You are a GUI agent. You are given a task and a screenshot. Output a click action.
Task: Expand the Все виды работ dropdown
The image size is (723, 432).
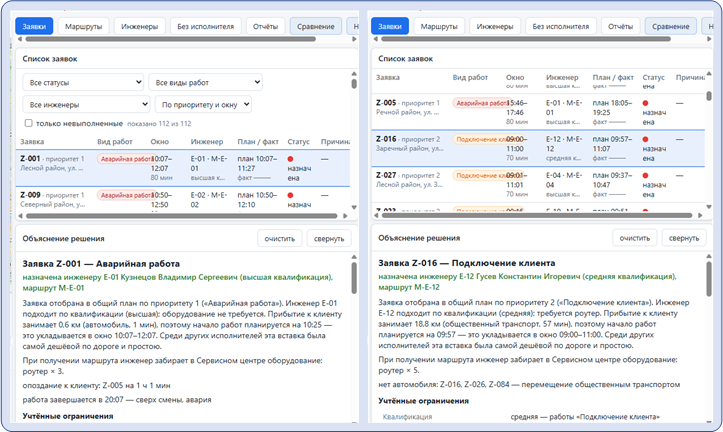pyautogui.click(x=205, y=83)
